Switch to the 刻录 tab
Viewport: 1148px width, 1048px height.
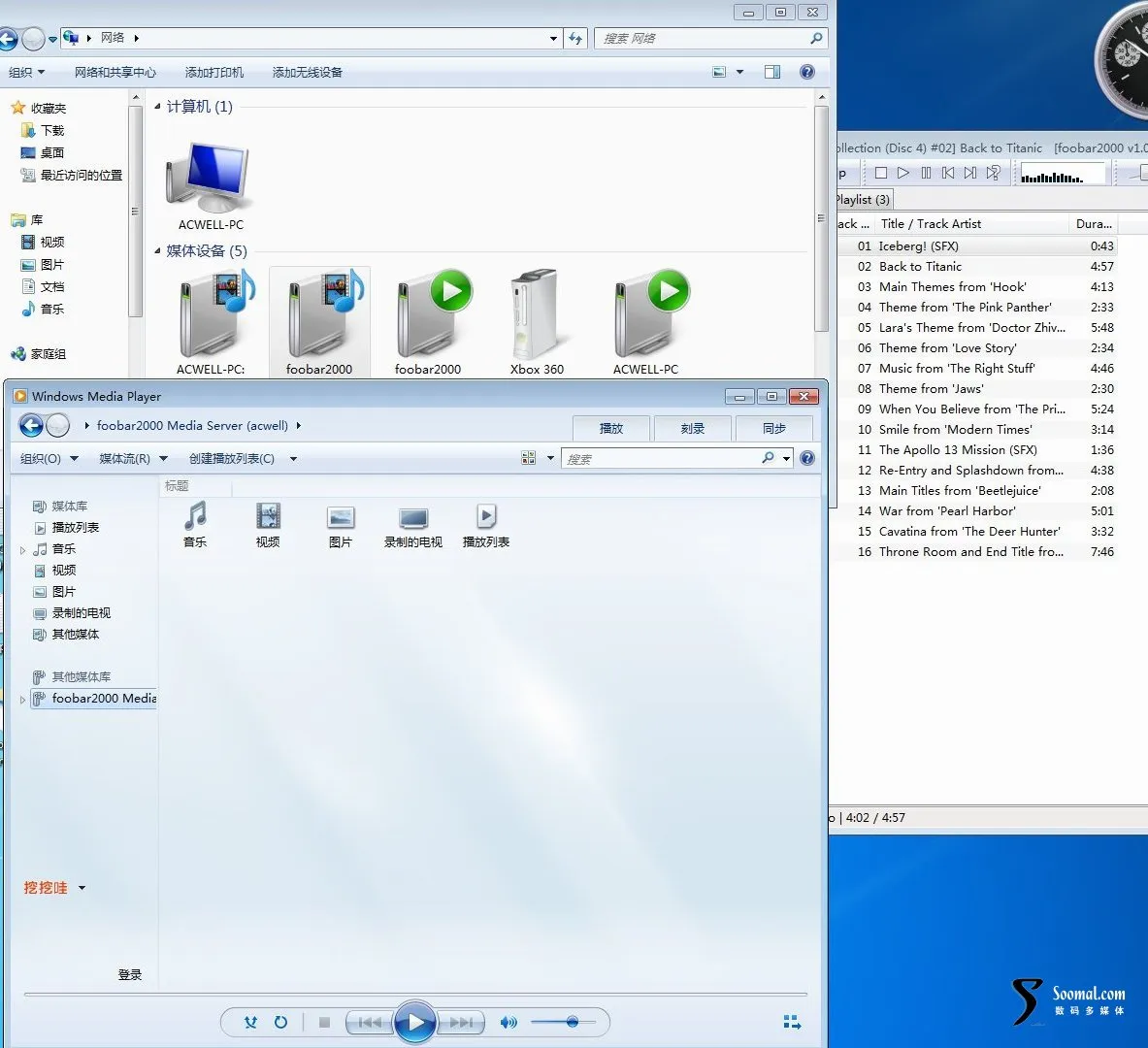(692, 428)
